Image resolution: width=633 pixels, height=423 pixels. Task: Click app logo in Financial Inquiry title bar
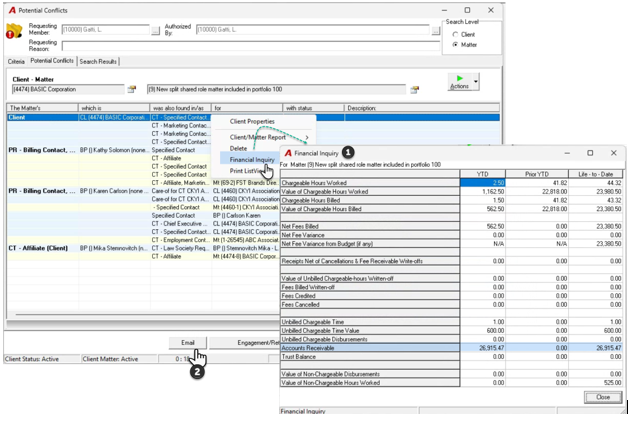pos(288,153)
